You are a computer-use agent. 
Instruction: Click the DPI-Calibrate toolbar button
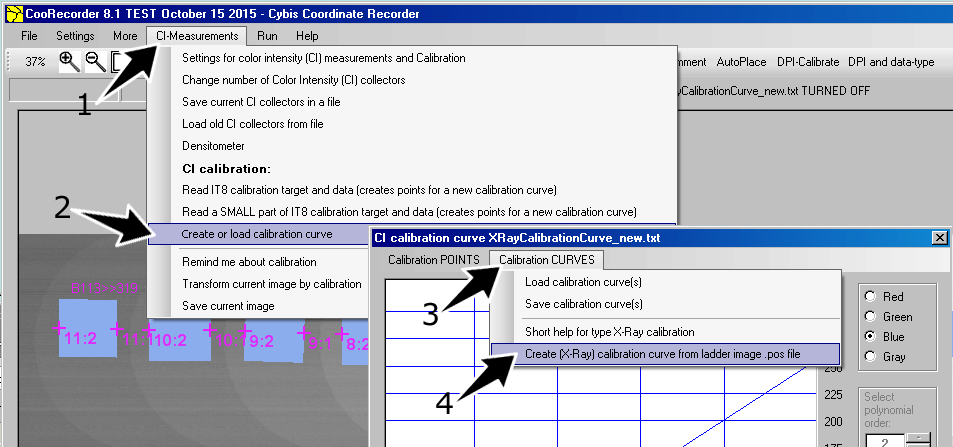coord(808,62)
